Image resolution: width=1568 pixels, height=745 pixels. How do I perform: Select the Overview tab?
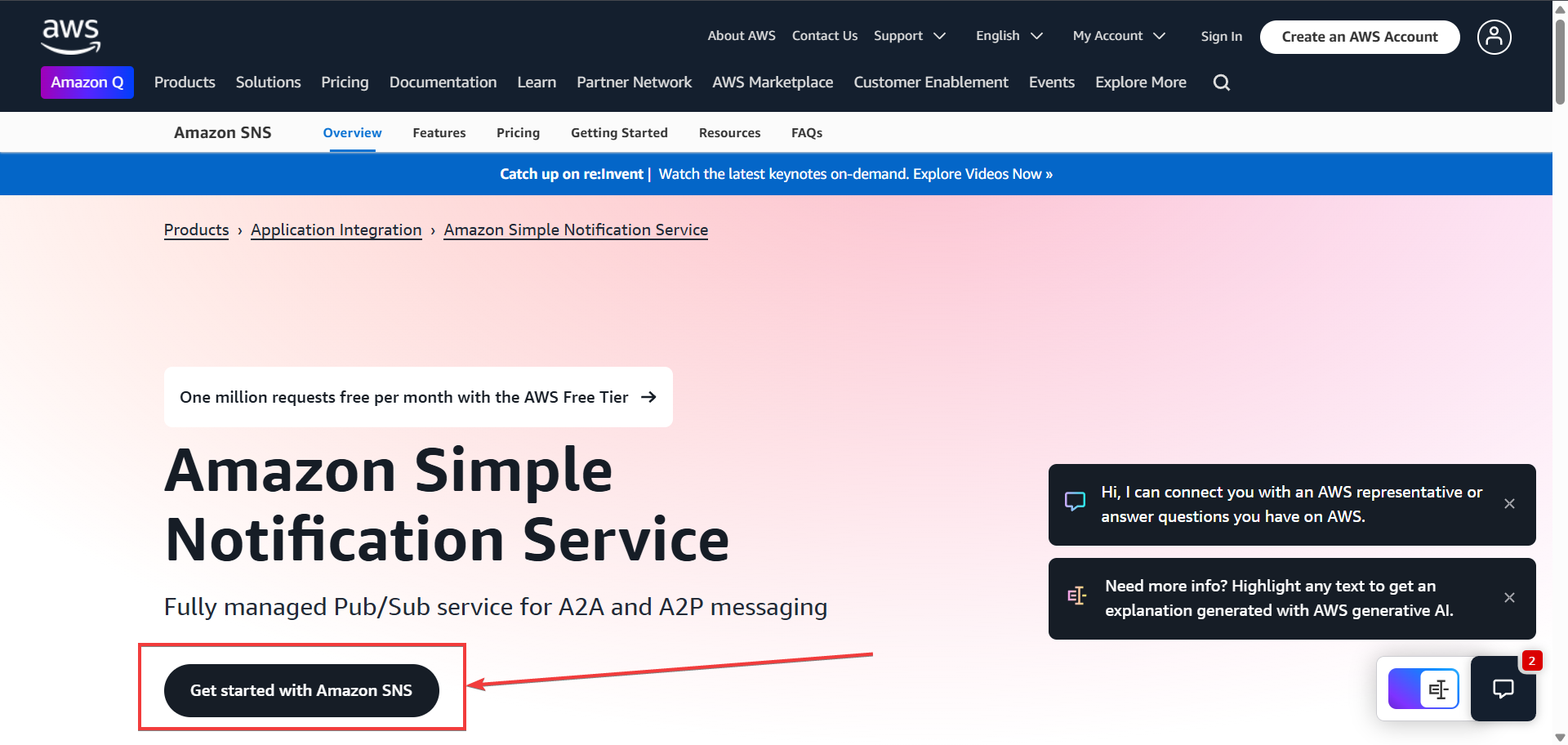coord(352,132)
